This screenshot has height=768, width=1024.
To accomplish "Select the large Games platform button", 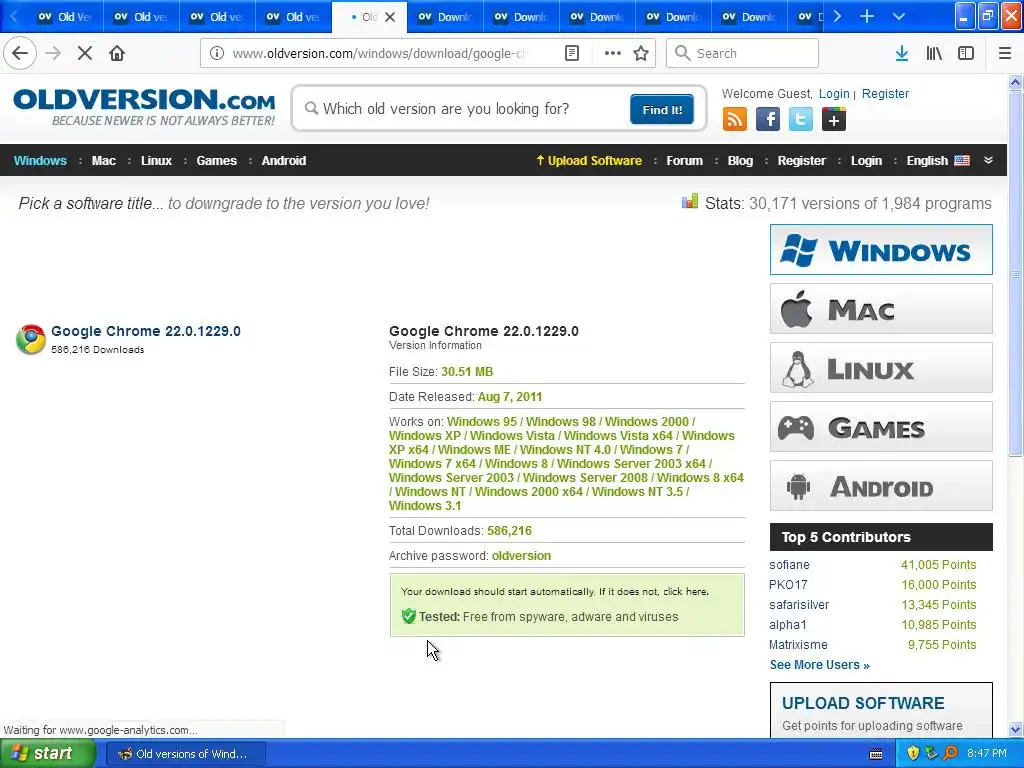I will point(881,427).
